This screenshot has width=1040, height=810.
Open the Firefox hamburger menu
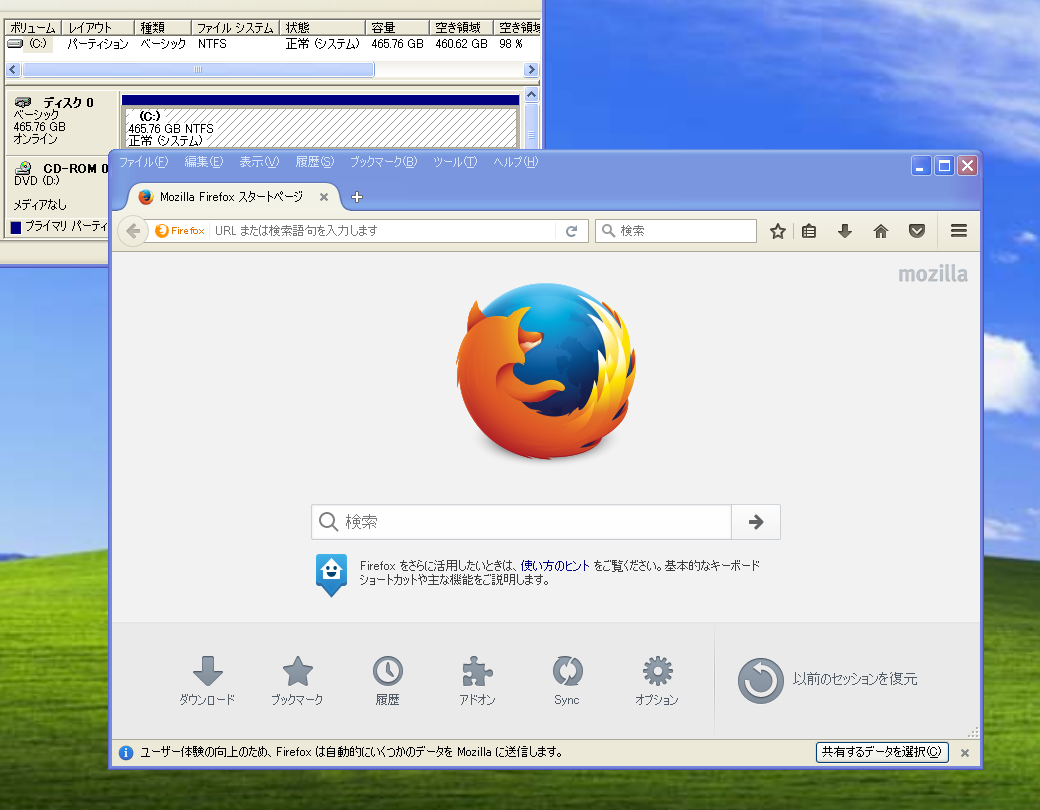(958, 231)
